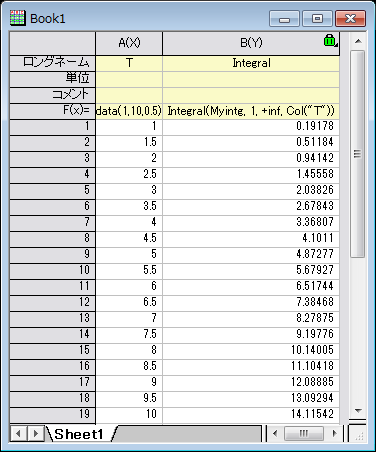Click column A cell with value 2.5
Viewport: 376px width, 452px height.
(x=129, y=175)
